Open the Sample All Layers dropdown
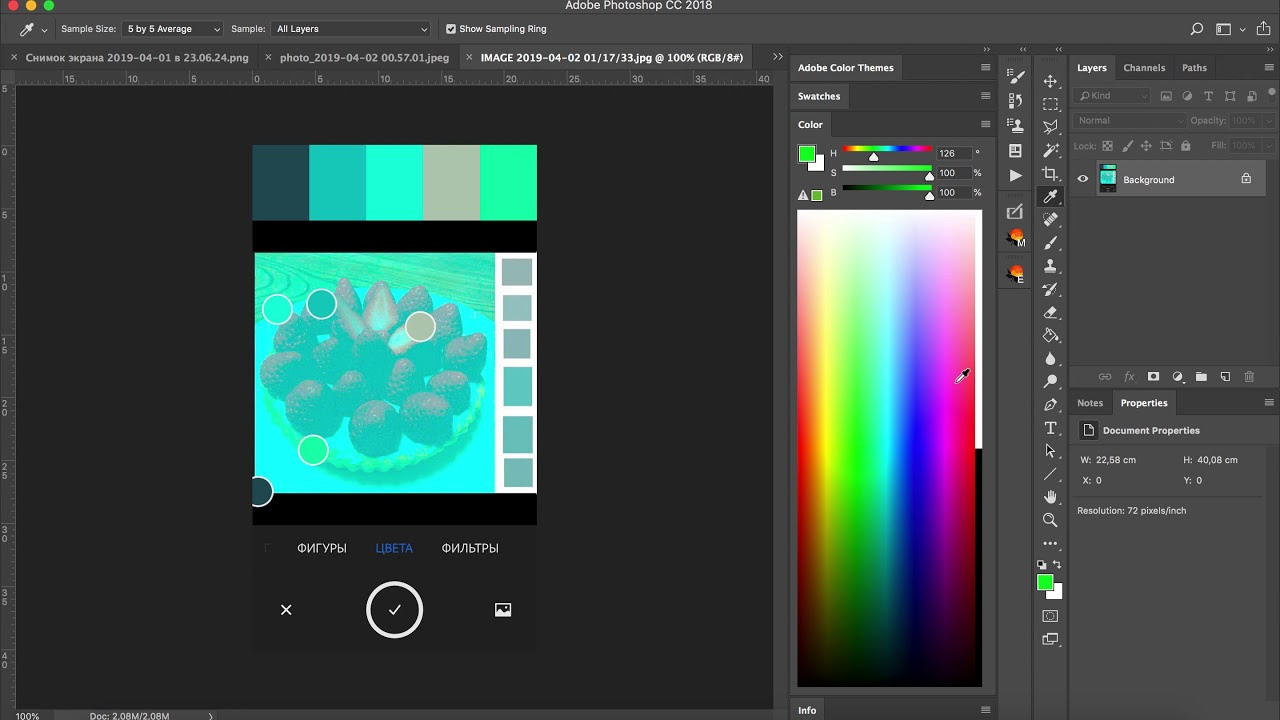1280x720 pixels. 352,29
